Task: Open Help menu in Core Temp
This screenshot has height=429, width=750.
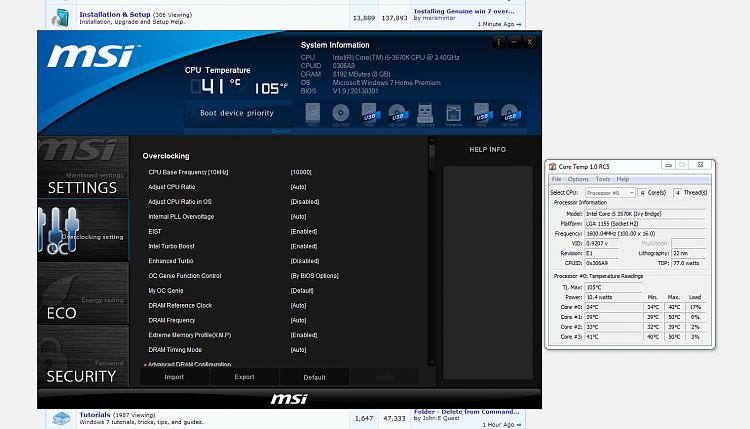Action: 622,179
